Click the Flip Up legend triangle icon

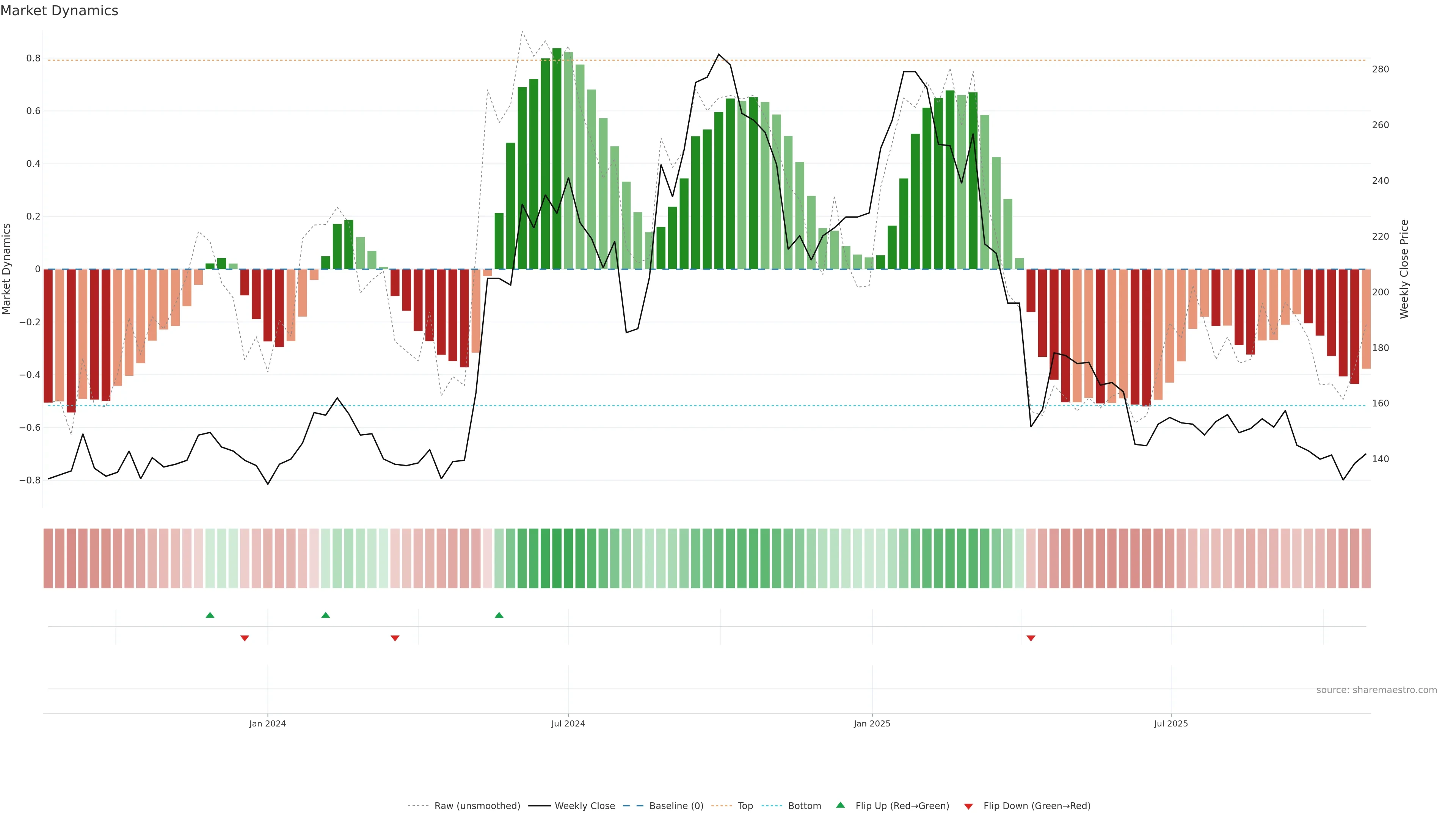click(x=841, y=805)
